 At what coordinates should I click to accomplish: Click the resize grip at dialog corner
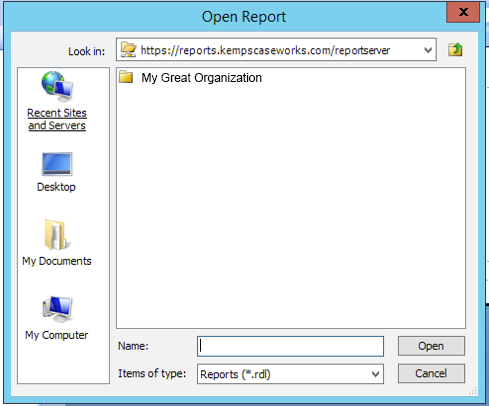472,390
